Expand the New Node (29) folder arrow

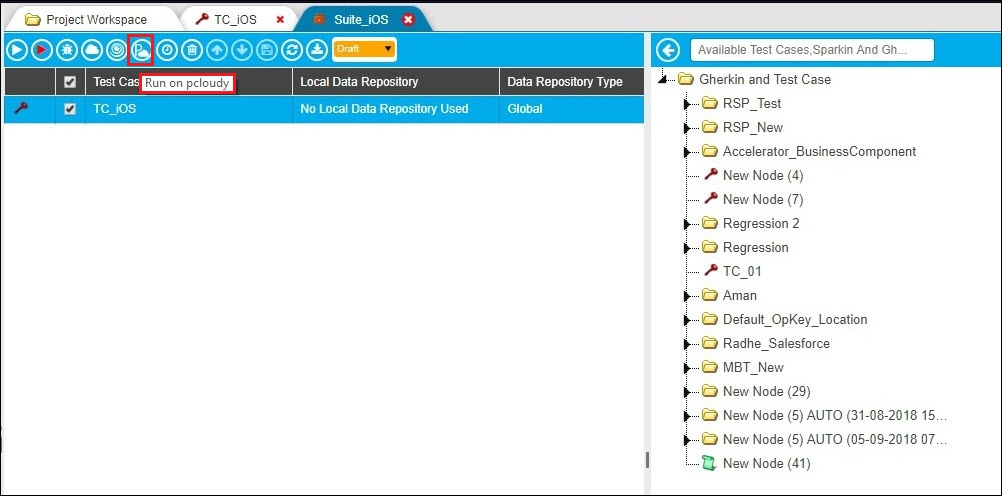(687, 392)
